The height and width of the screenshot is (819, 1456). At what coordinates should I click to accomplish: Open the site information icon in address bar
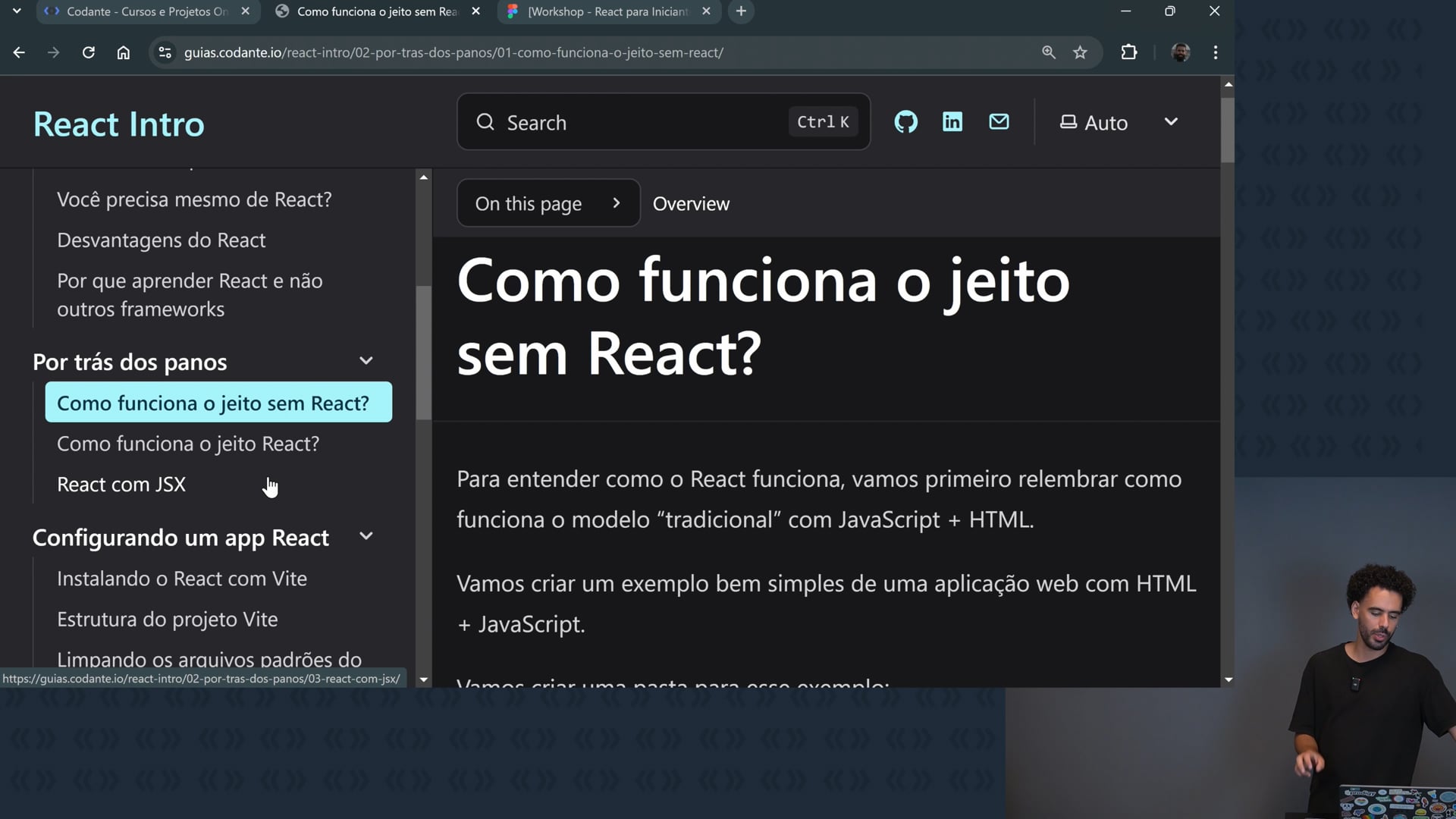(165, 52)
